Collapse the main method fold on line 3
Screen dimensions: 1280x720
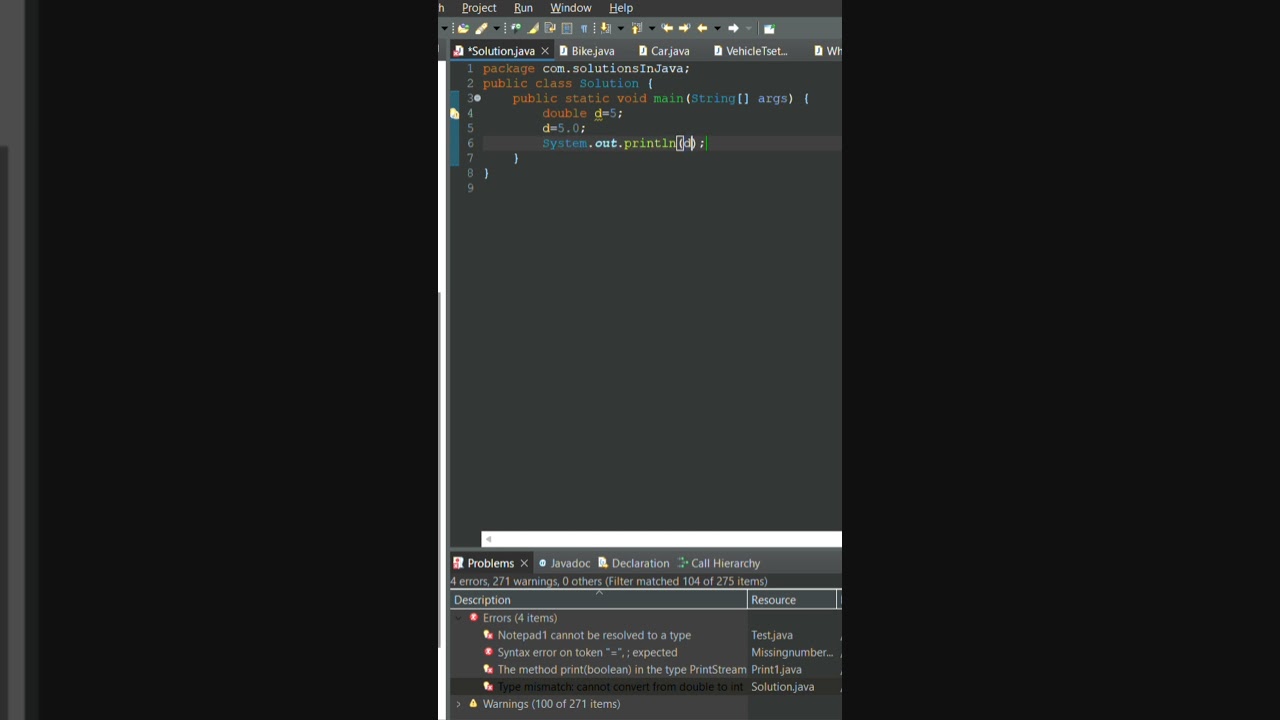point(477,98)
